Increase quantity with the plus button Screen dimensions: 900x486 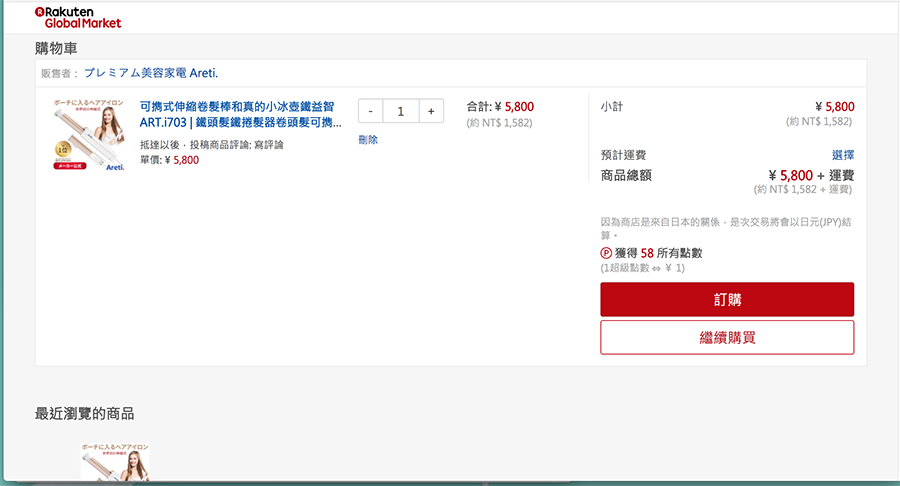tap(431, 111)
